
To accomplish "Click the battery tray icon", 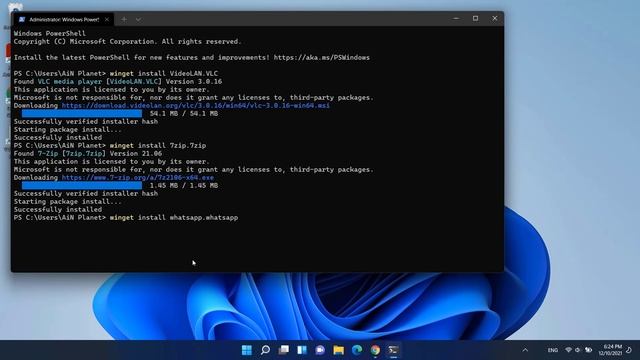I will point(588,350).
